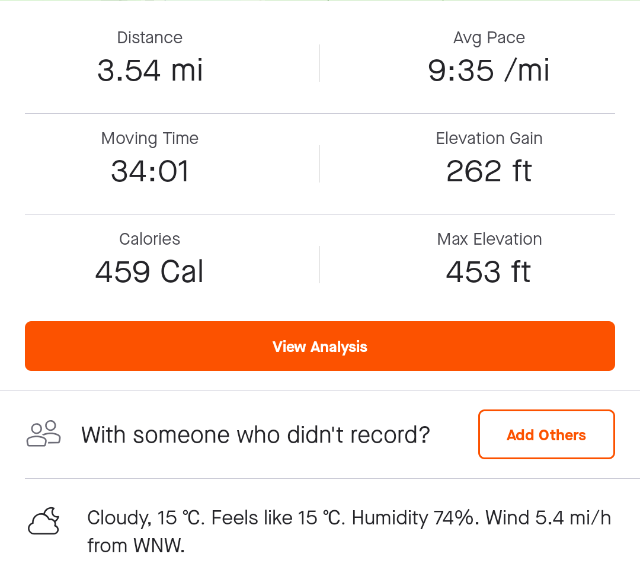The image size is (640, 573).
Task: Click the Moving Time label
Action: point(150,139)
